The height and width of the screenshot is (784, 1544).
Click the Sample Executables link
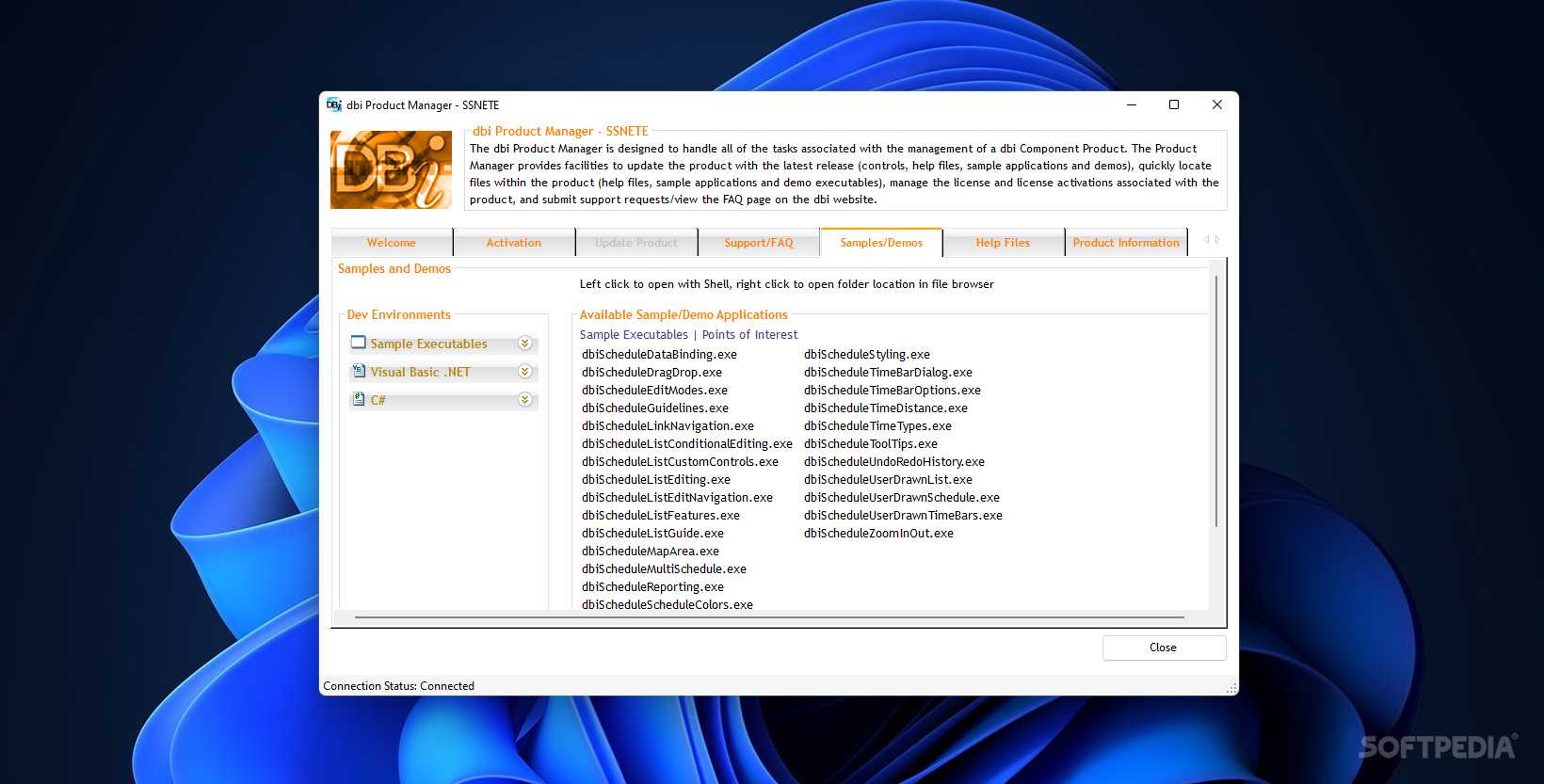pos(634,335)
